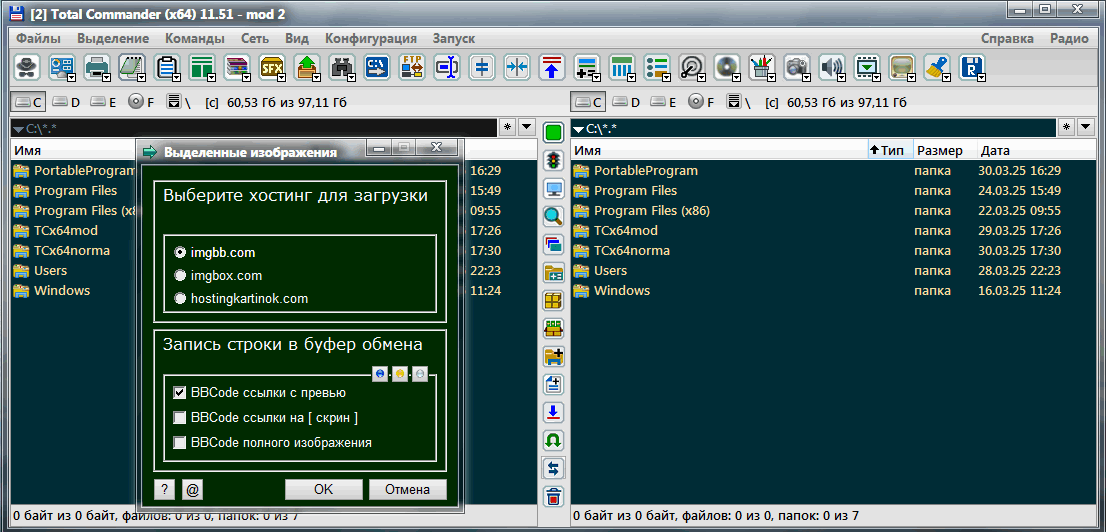
Task: Click the SFX archive toolbar icon
Action: click(x=272, y=67)
